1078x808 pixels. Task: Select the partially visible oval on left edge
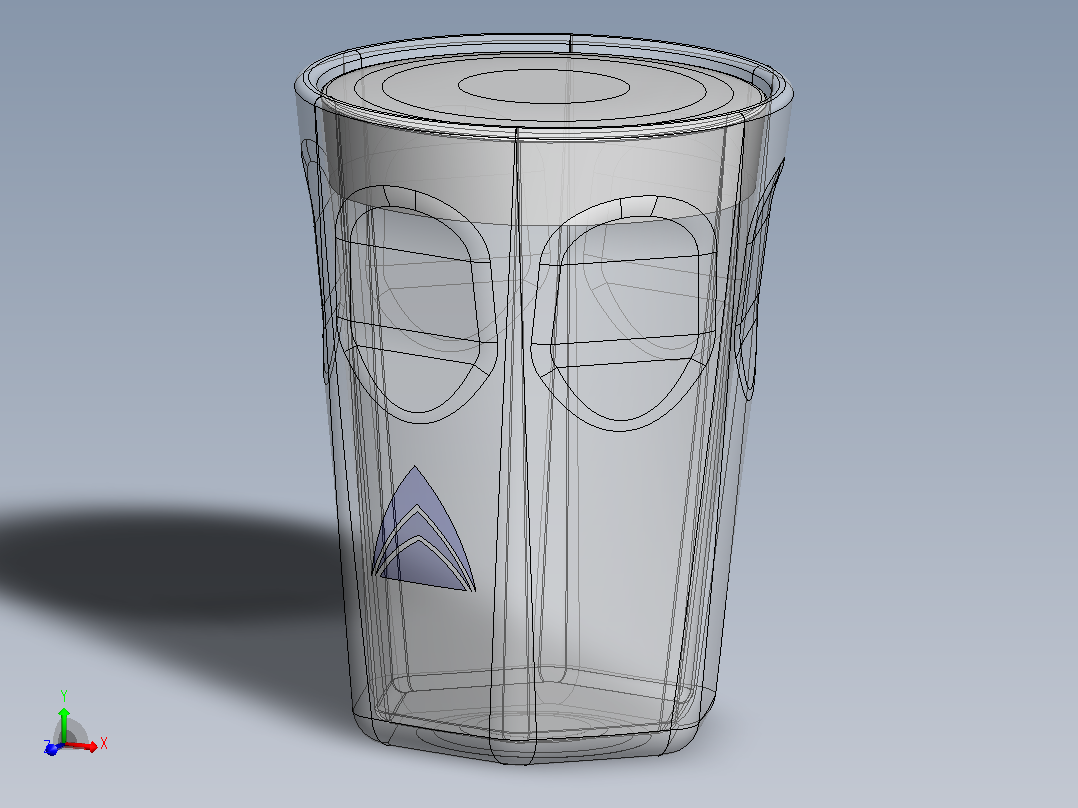click(x=318, y=261)
